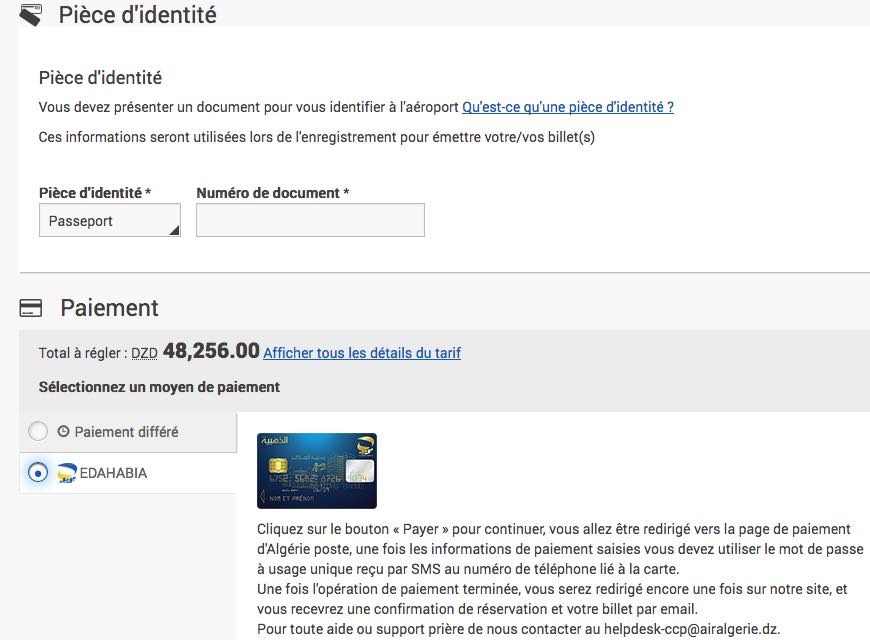Open the Passeport document type dropdown
This screenshot has width=870, height=640.
pos(110,221)
